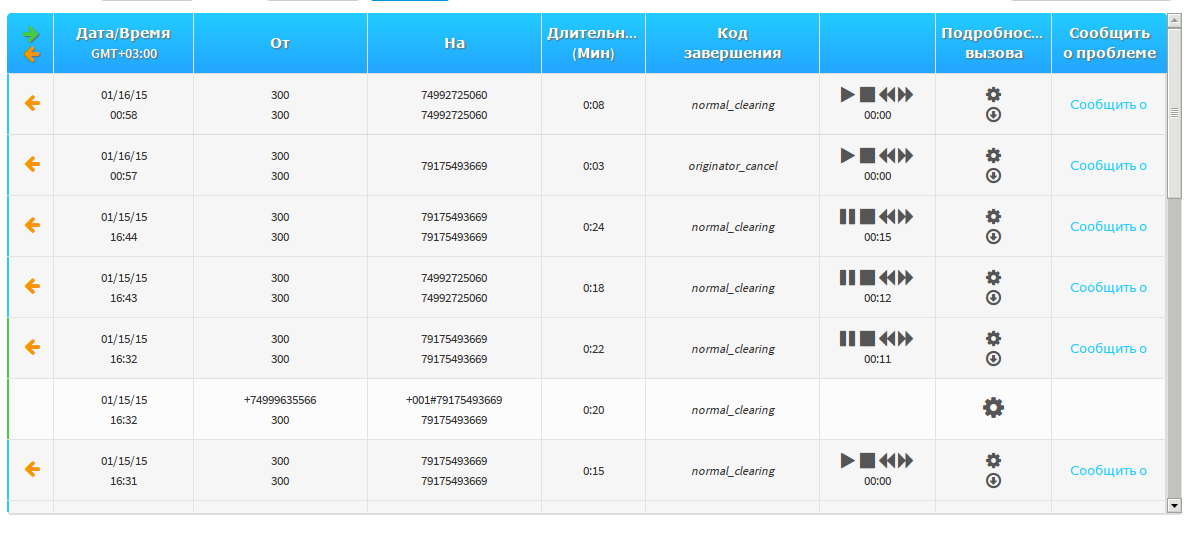Stop button in the originator_cancel row
The image size is (1193, 538).
pyautogui.click(x=867, y=155)
